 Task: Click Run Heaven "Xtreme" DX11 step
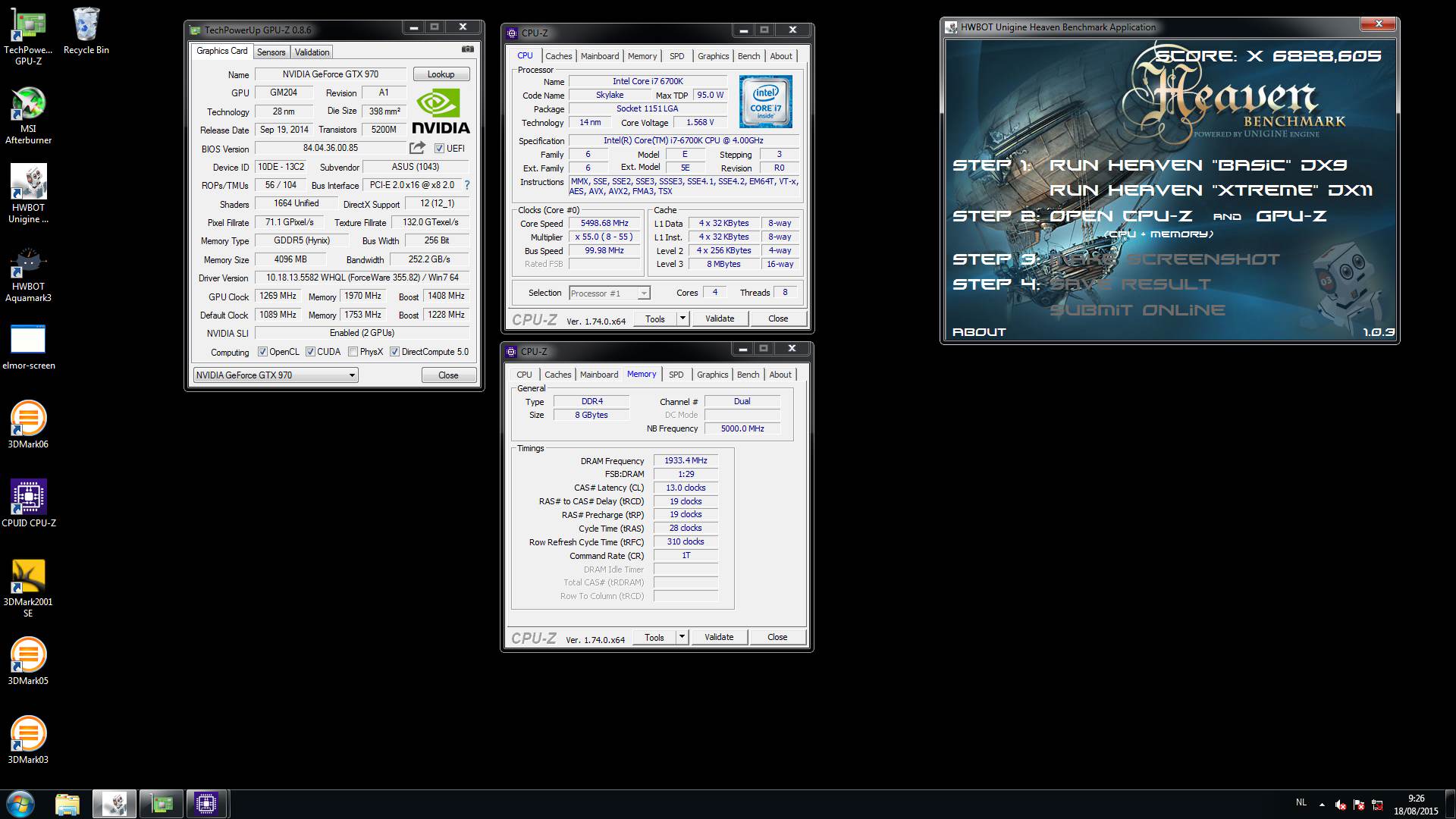click(1211, 190)
